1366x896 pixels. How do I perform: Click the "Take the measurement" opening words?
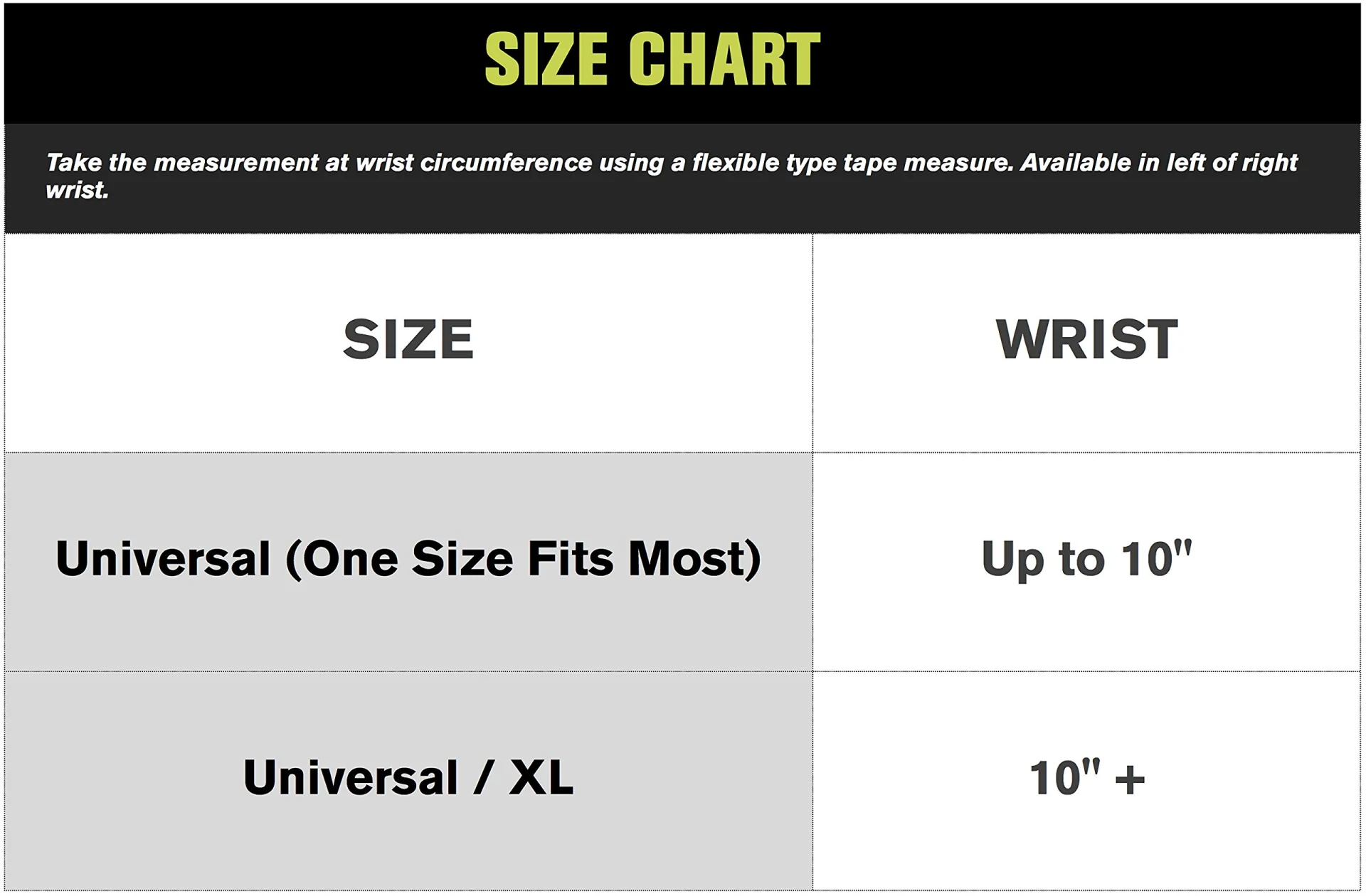[181, 163]
